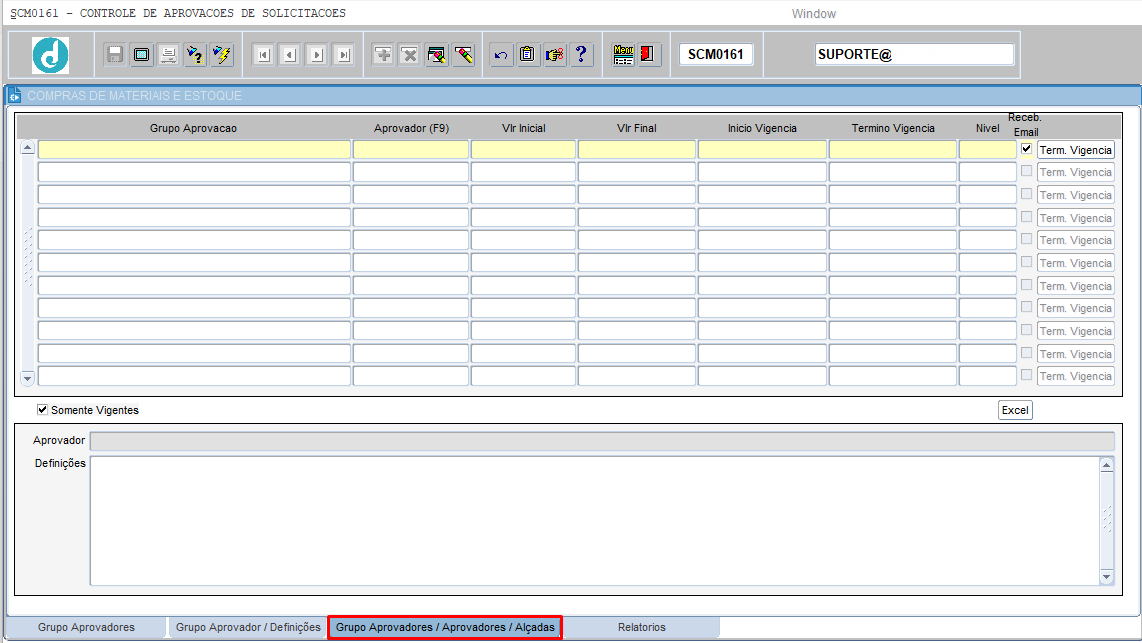Screen dimensions: 1142x643
Task: Check Receb. Email in the second row
Action: pos(1026,172)
